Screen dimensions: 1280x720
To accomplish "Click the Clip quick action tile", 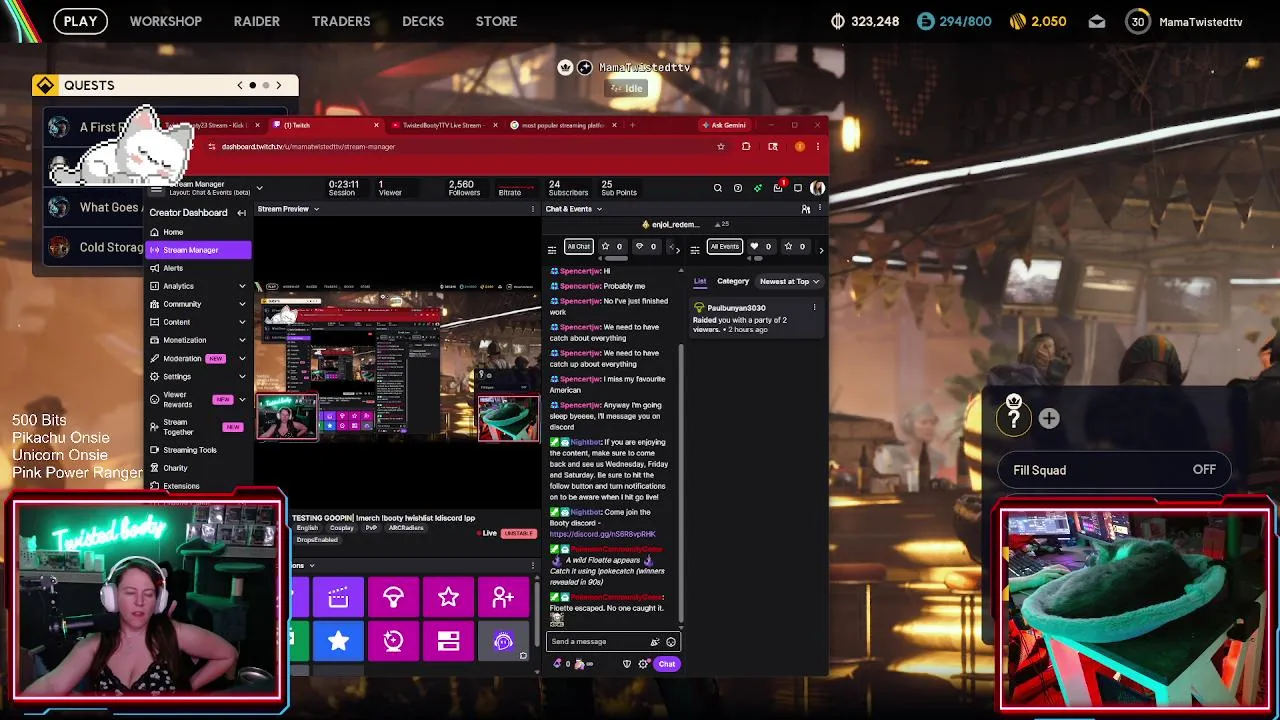I will click(x=338, y=598).
